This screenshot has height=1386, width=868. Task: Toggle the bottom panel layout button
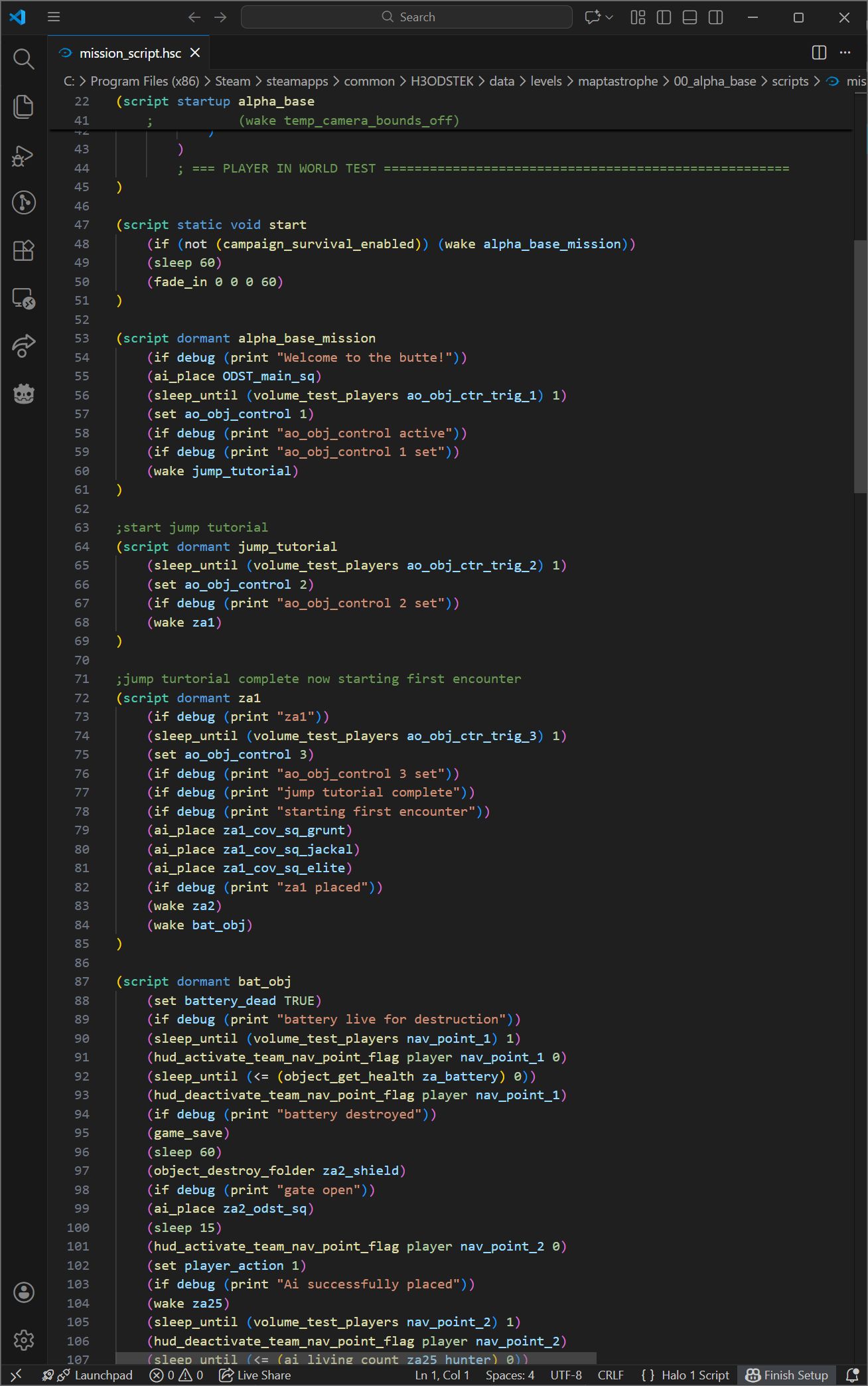pos(689,17)
